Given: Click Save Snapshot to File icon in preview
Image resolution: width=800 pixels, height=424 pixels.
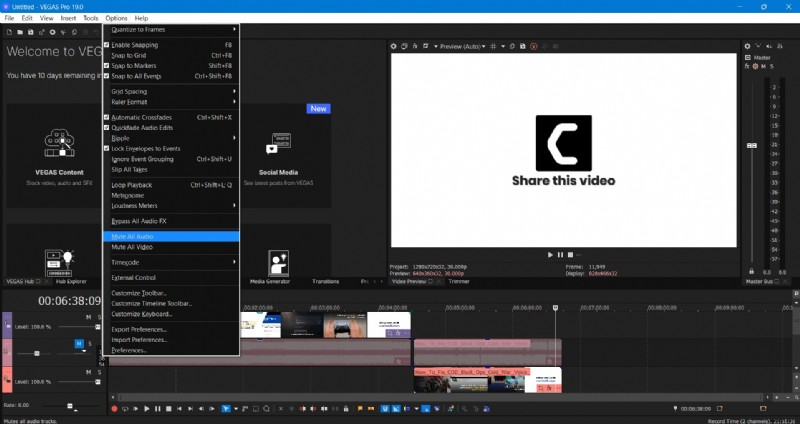Looking at the screenshot, I should (x=522, y=46).
